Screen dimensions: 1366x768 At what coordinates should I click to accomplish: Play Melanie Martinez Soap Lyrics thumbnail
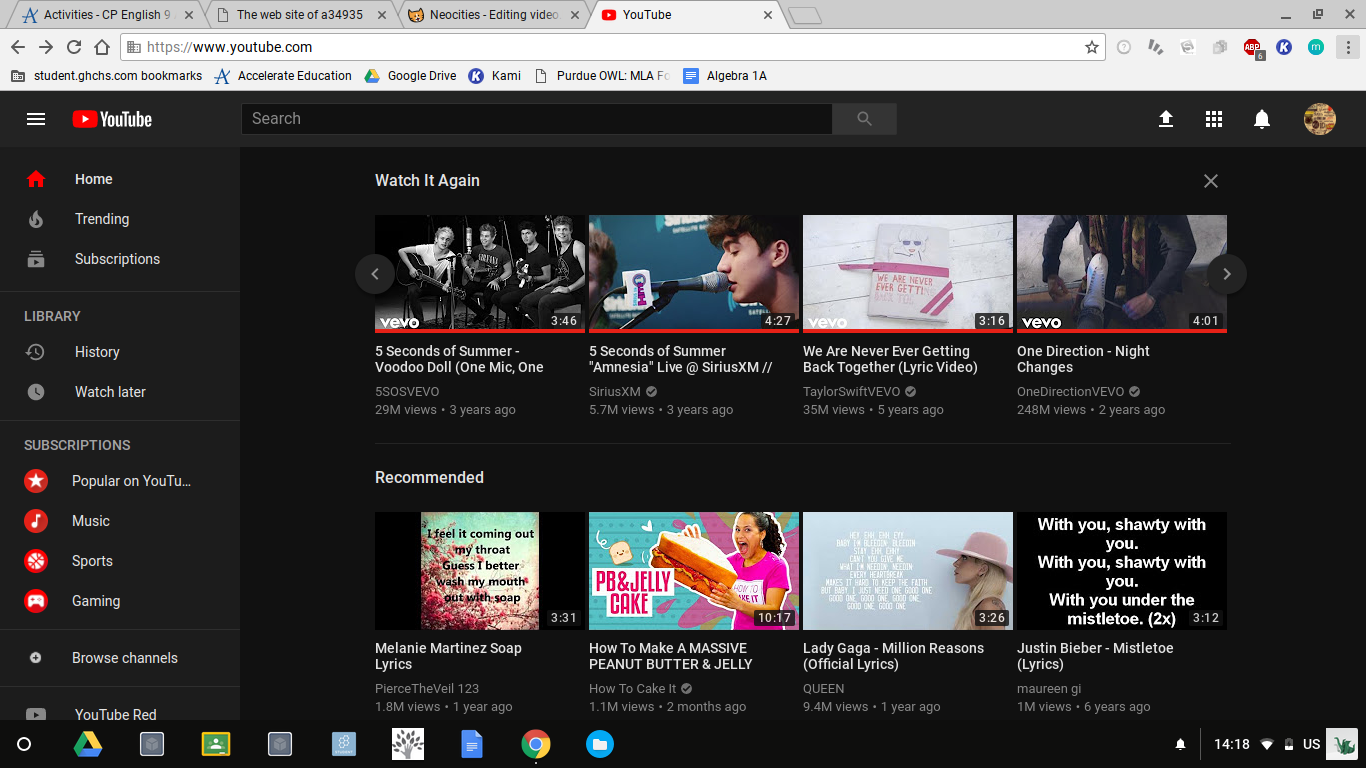click(480, 571)
